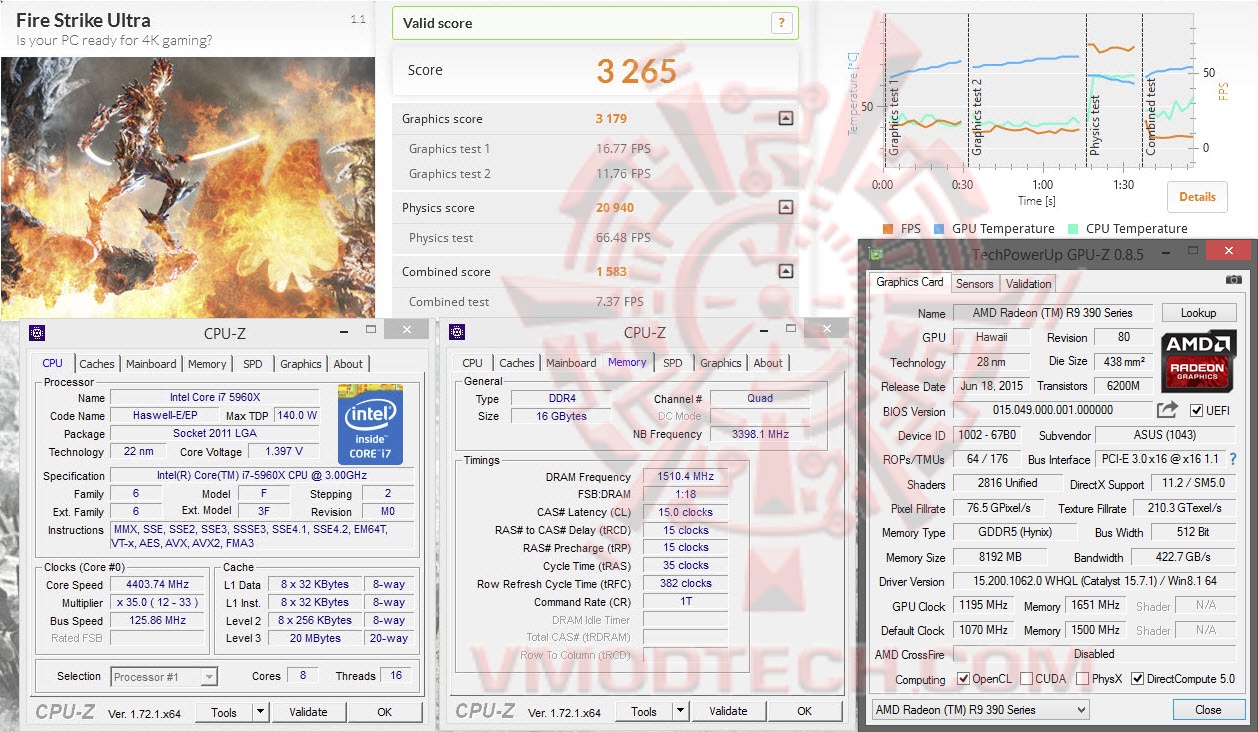Click Validate in the CPU-Z memory window

(728, 712)
